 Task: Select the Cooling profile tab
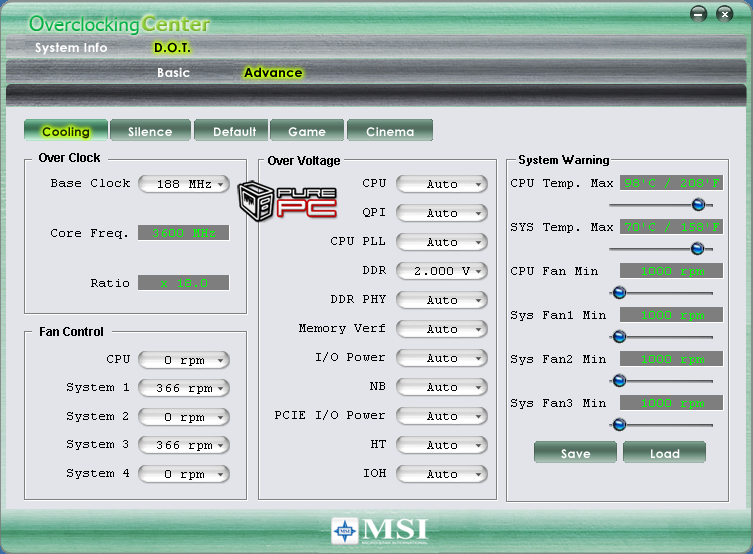coord(66,131)
